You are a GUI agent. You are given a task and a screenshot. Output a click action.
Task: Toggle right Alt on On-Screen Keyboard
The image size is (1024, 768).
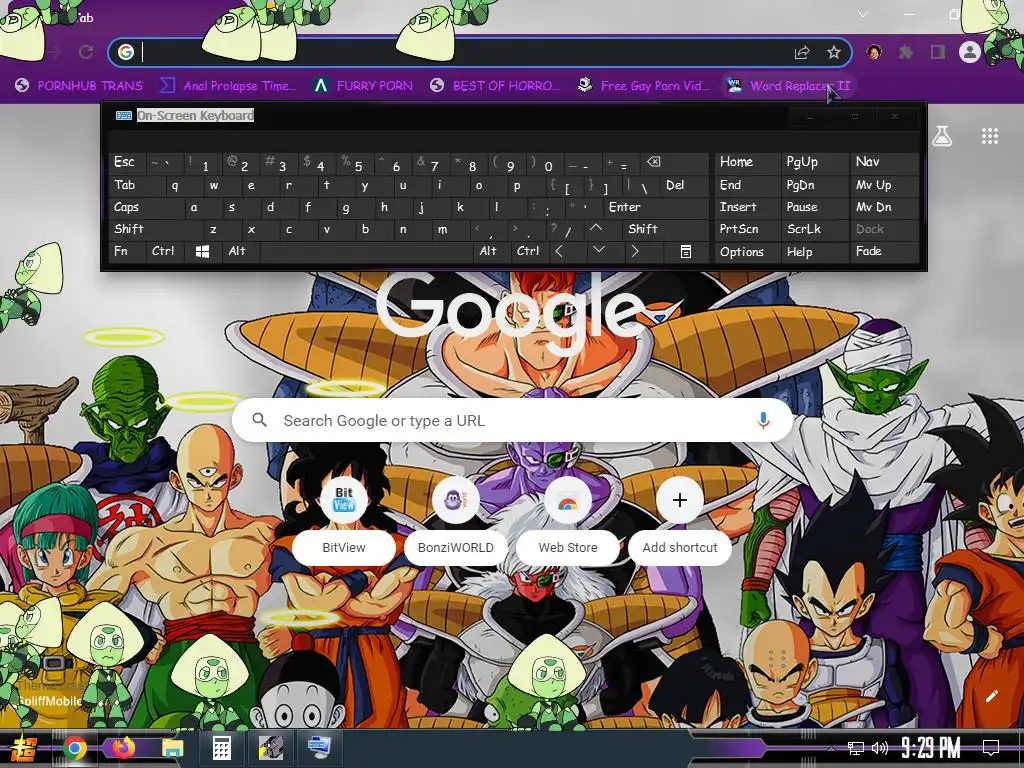tap(491, 251)
